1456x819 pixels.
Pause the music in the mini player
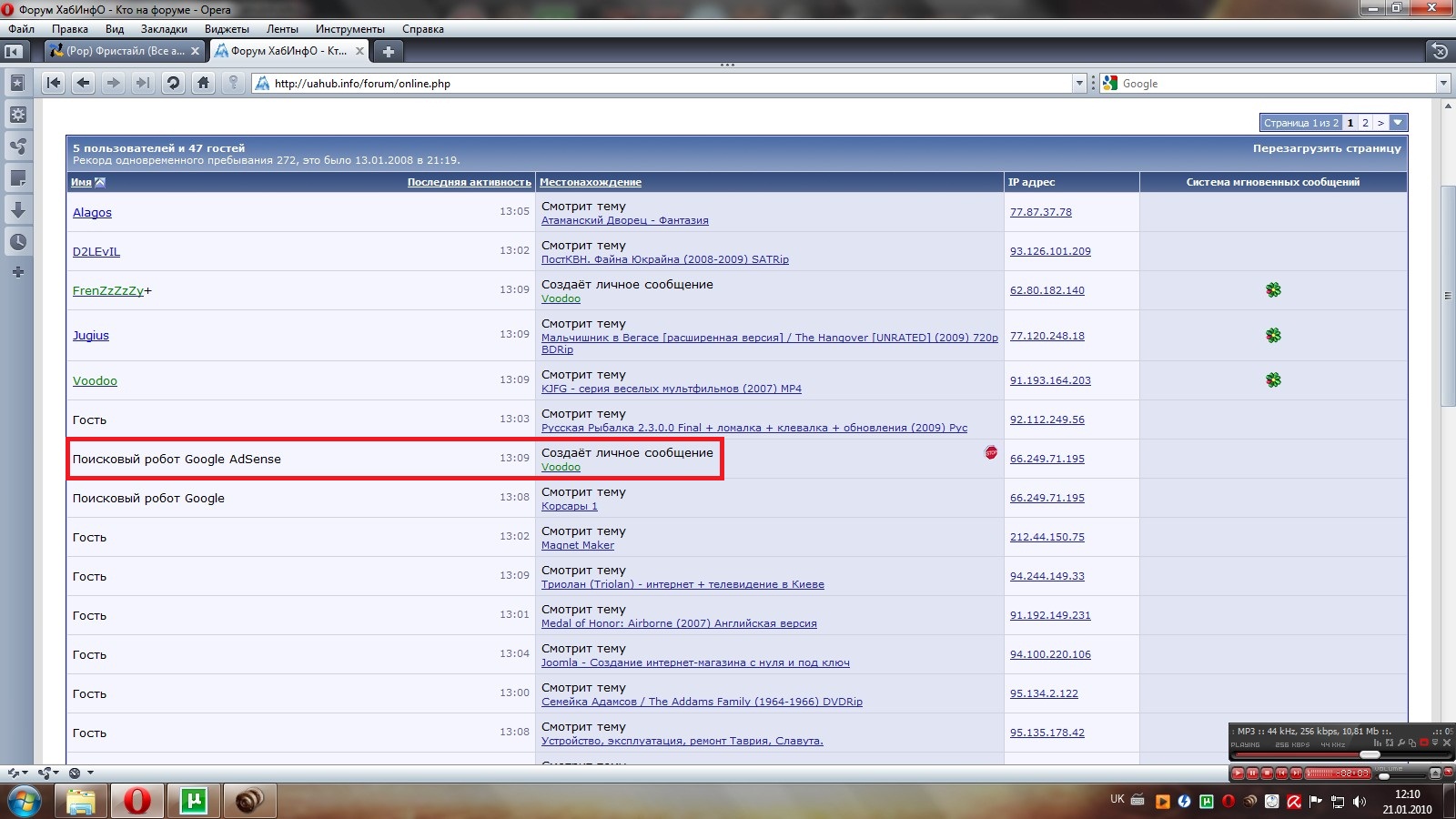point(1252,773)
